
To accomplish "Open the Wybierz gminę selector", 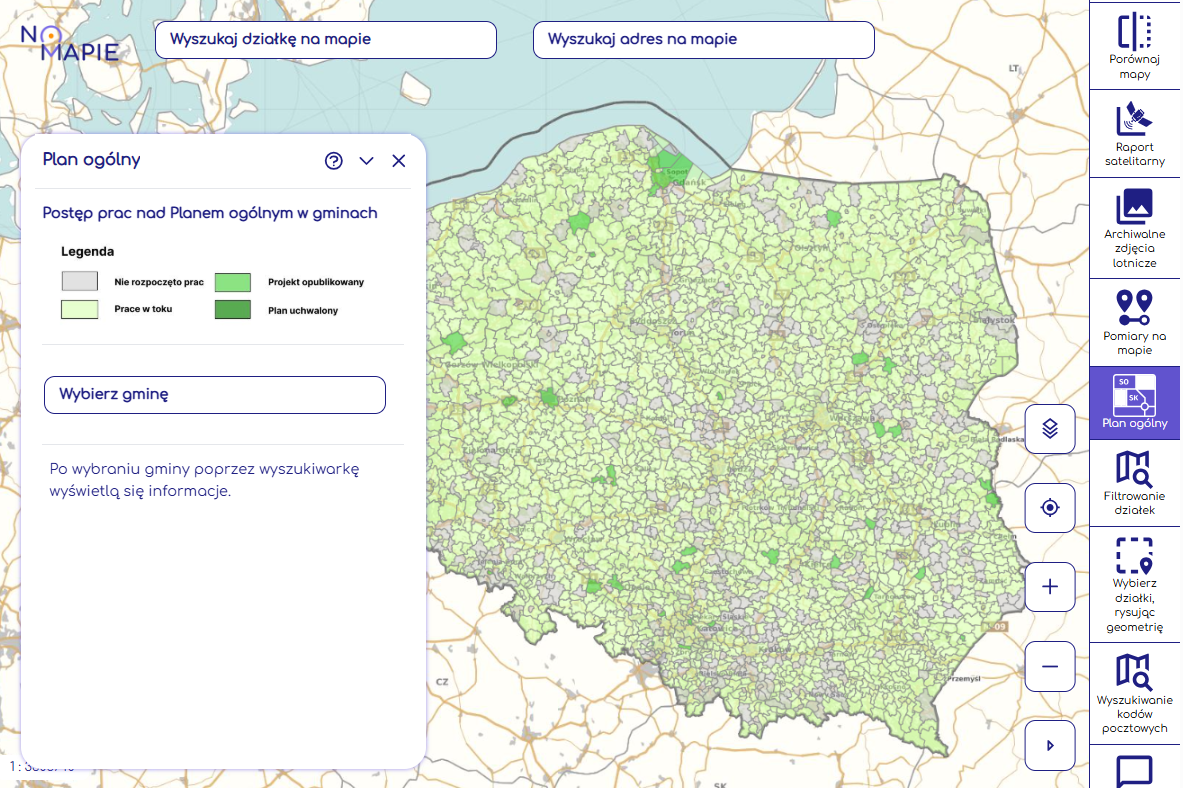I will (x=215, y=394).
